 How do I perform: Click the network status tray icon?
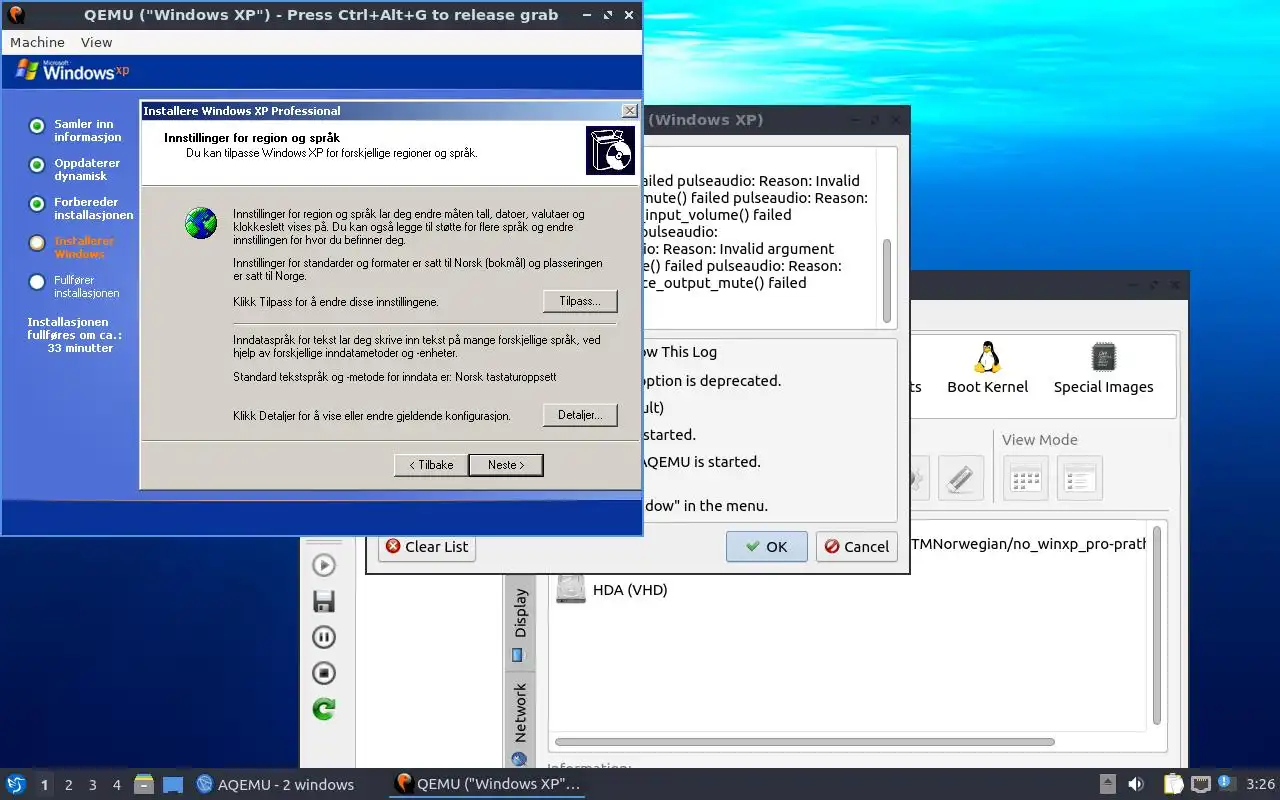1201,784
